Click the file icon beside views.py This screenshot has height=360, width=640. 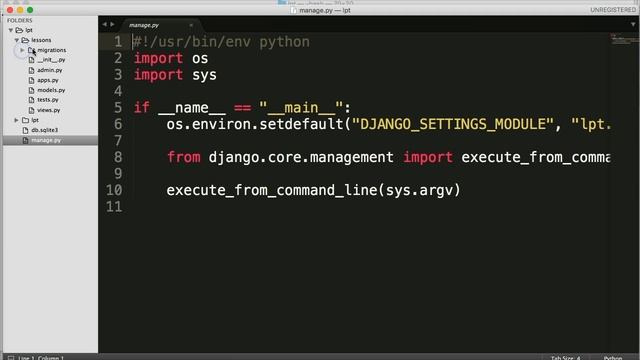31,110
